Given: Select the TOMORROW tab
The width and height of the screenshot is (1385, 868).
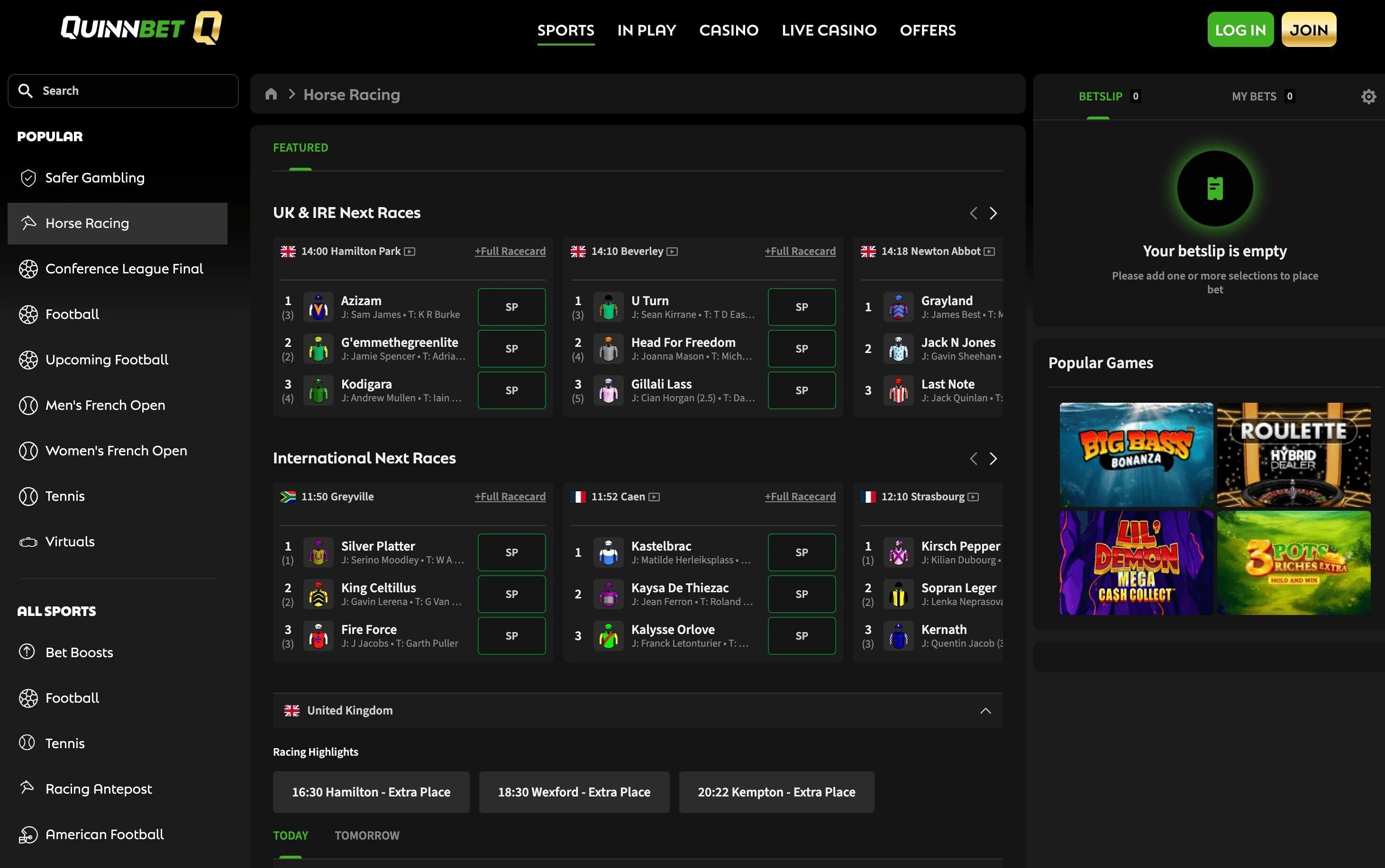Looking at the screenshot, I should (367, 835).
